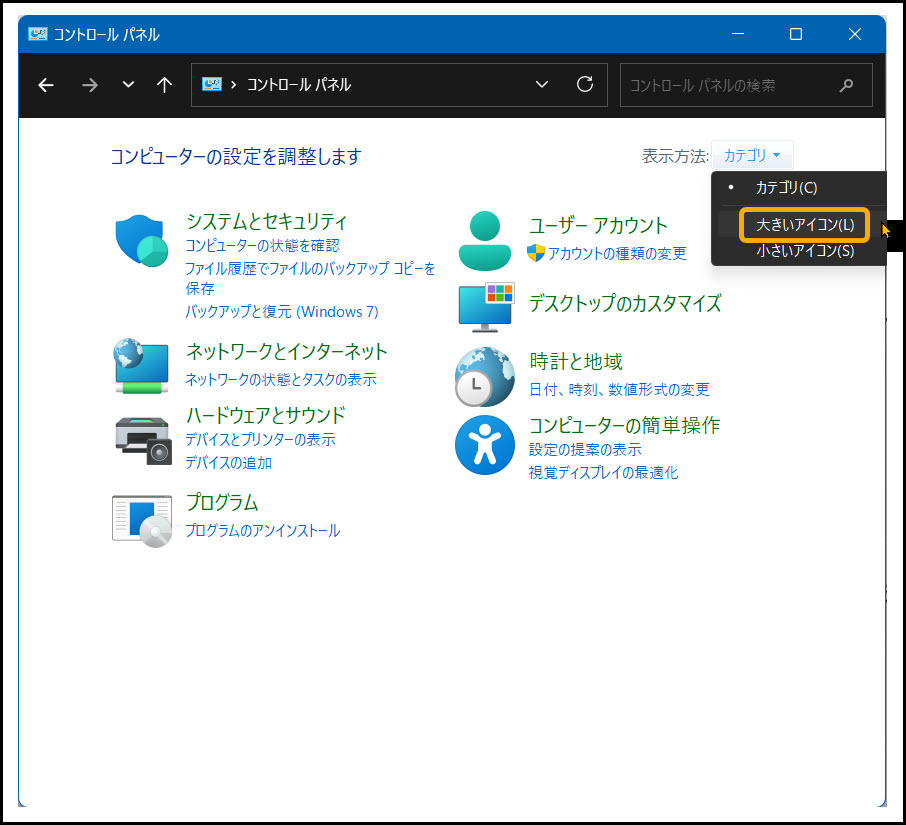Open プログラムのアンインストール link
Image resolution: width=906 pixels, height=825 pixels.
262,530
